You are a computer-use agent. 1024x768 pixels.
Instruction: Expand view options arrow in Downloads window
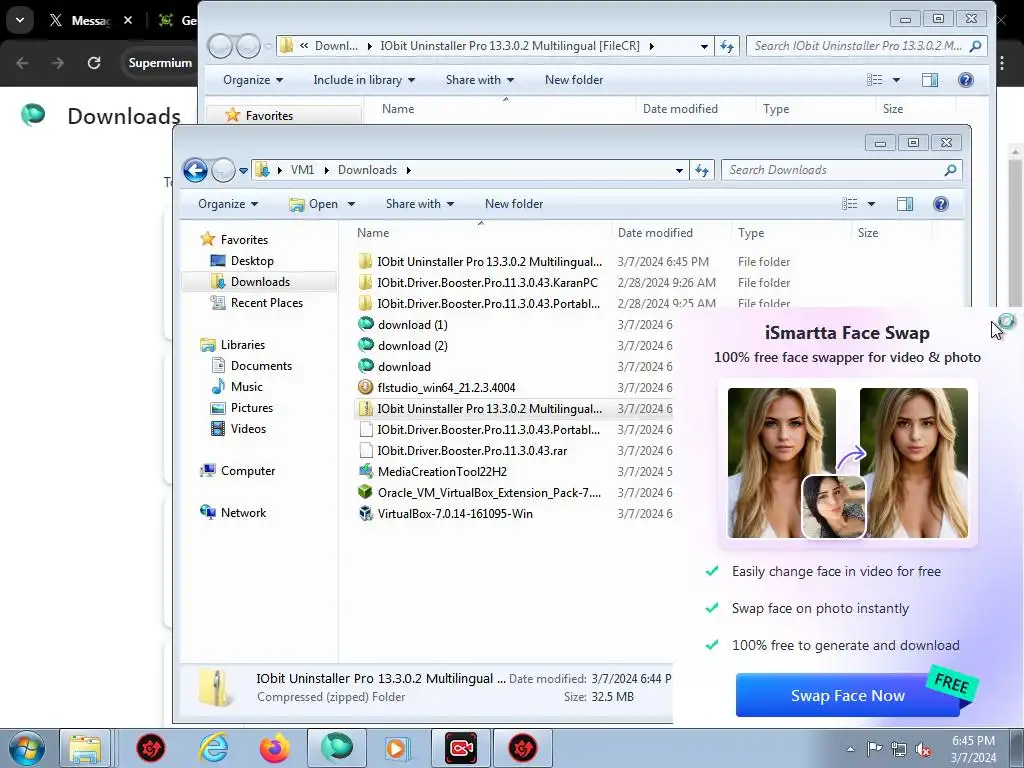point(871,204)
